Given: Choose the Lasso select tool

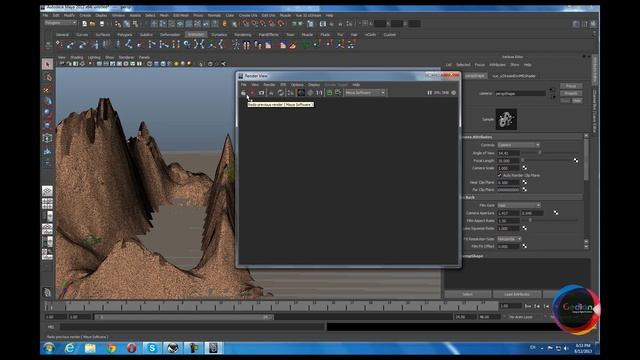Looking at the screenshot, I should pos(47,77).
